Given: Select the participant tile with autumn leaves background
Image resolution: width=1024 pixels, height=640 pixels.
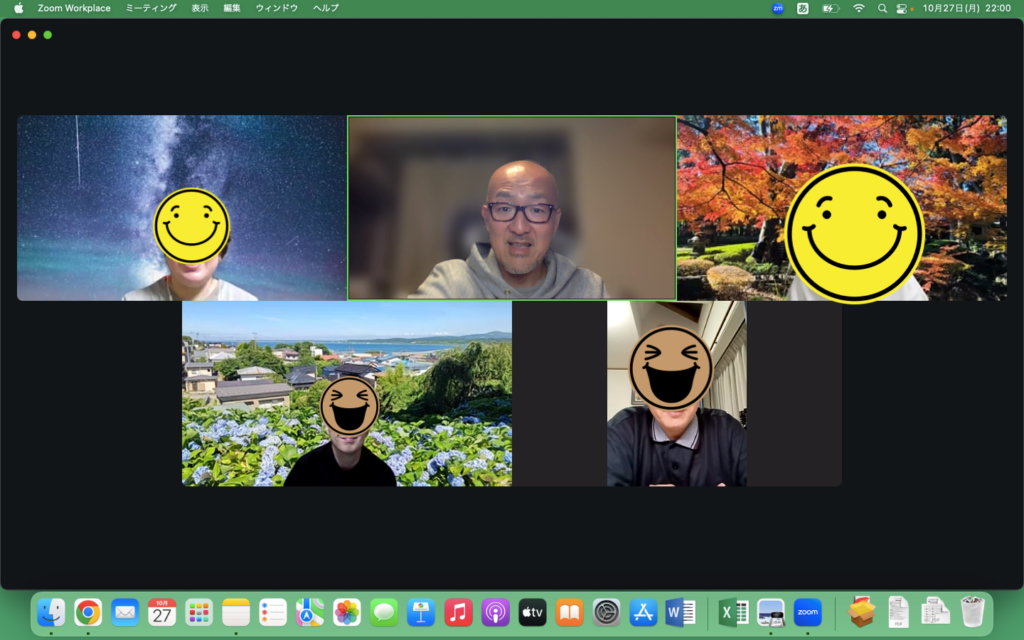Looking at the screenshot, I should click(x=841, y=208).
